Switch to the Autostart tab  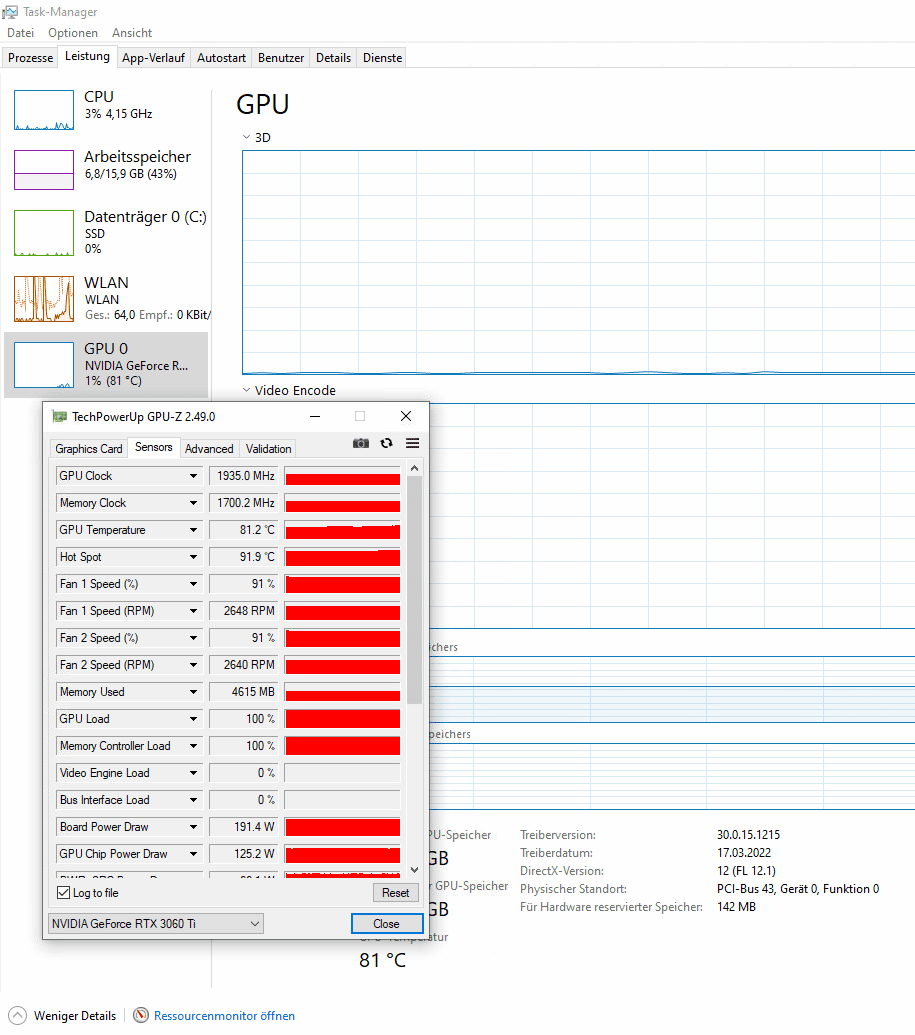(x=221, y=58)
